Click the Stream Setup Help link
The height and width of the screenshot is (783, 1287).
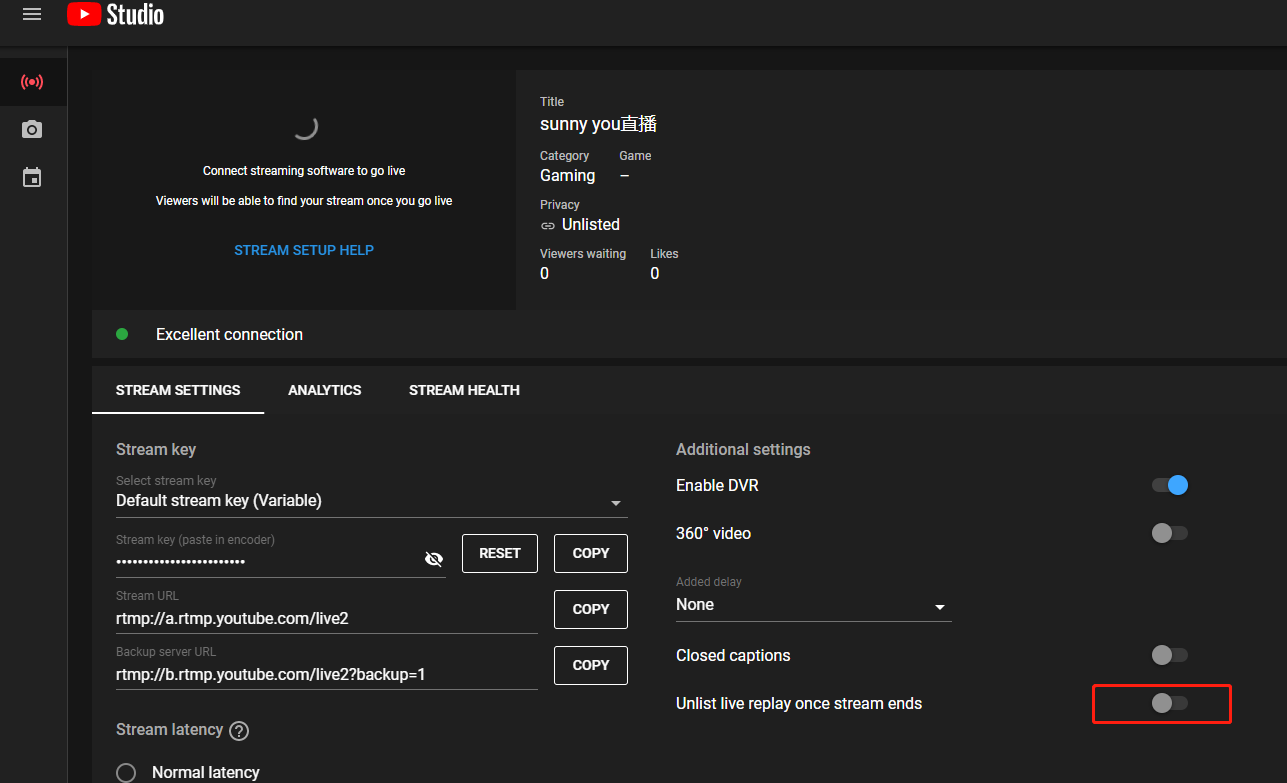pyautogui.click(x=304, y=250)
